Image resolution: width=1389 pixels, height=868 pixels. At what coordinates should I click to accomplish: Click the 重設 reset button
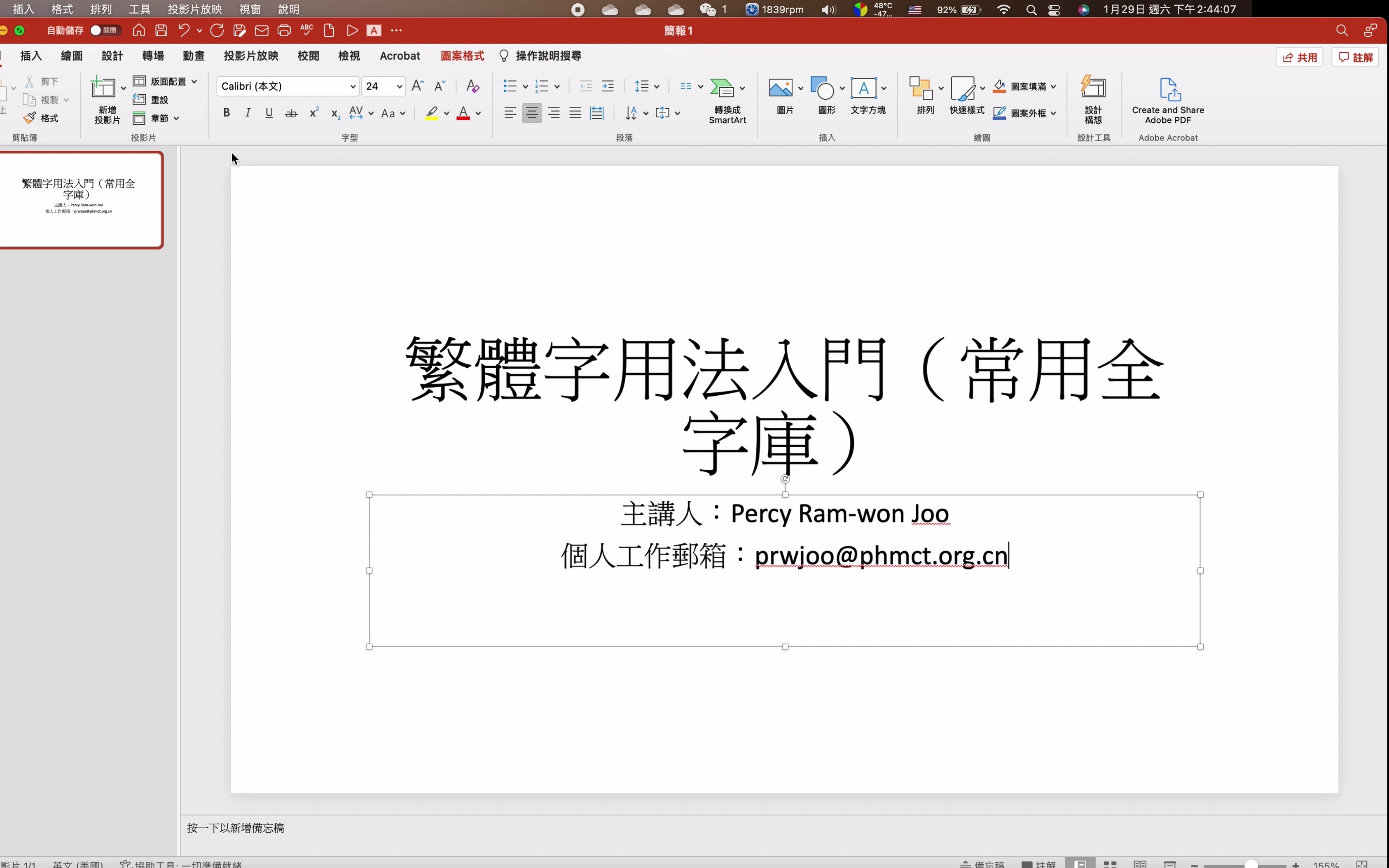pyautogui.click(x=151, y=100)
